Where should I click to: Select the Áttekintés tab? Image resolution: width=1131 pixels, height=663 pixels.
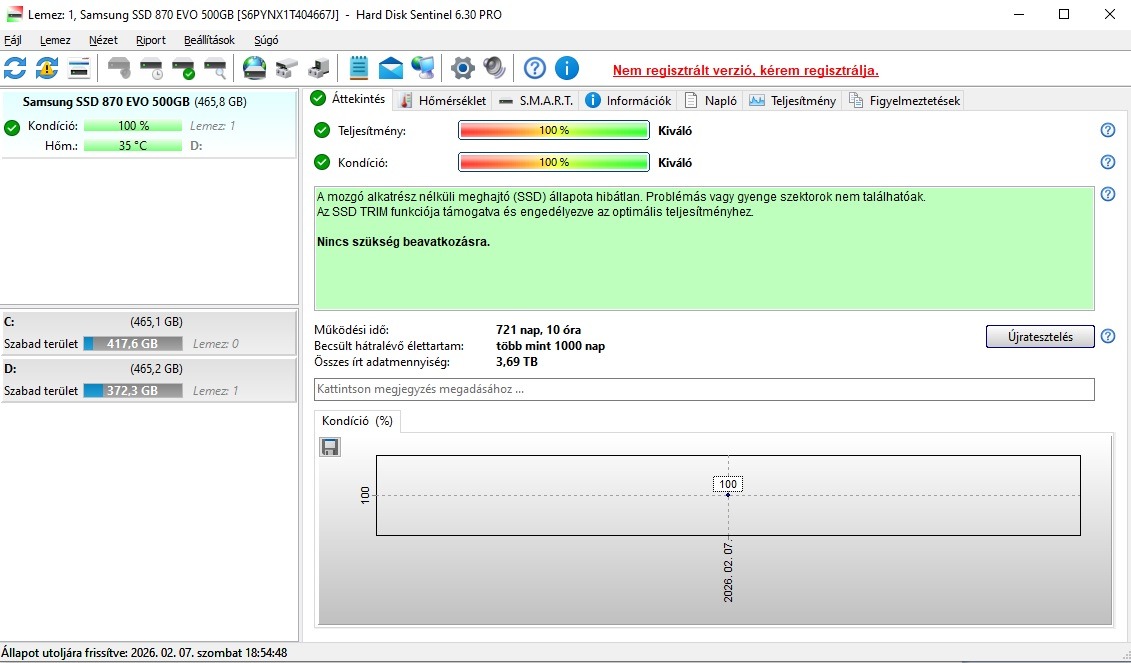click(x=350, y=100)
